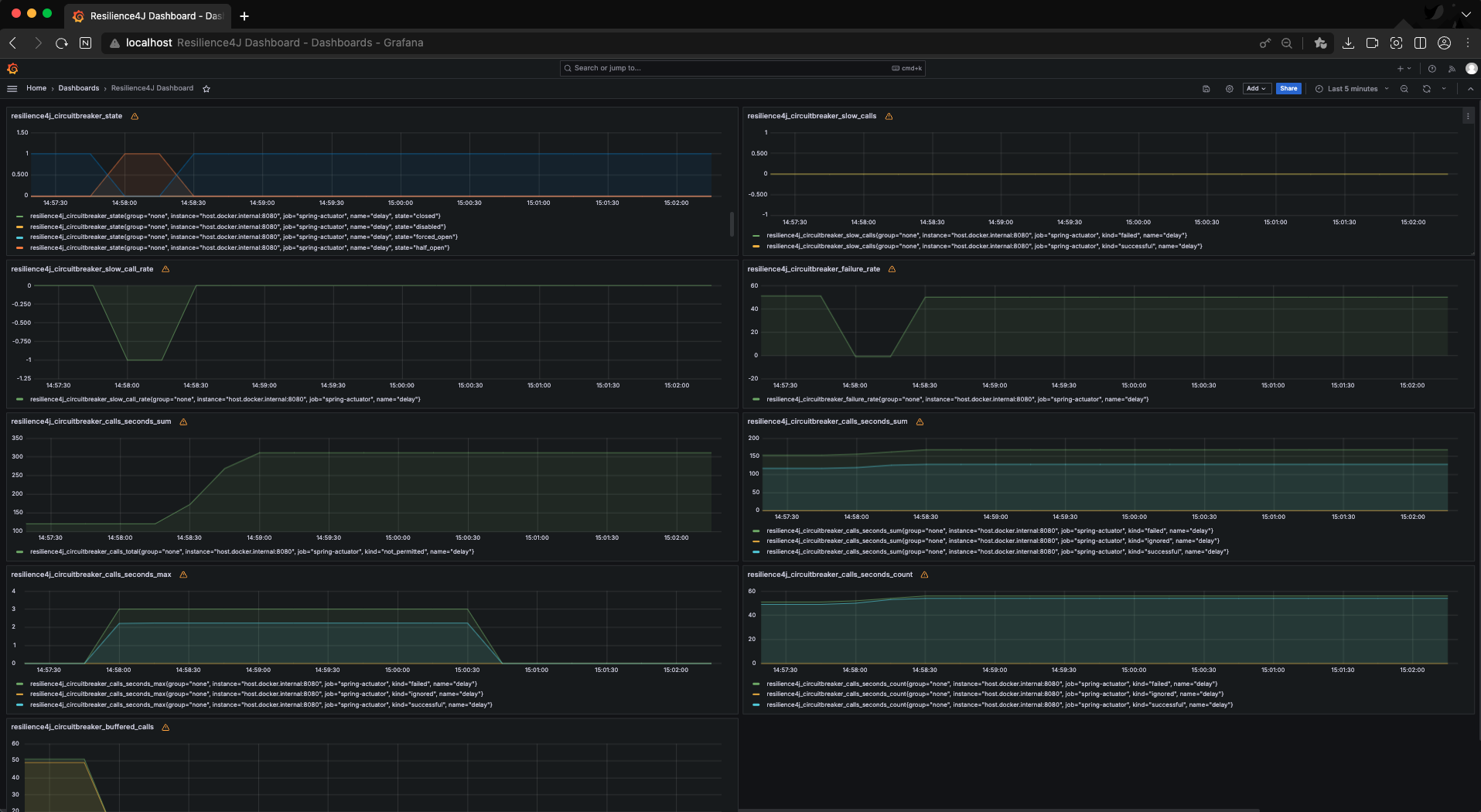Click Resilience4J Dashboard breadcrumb

(x=152, y=89)
